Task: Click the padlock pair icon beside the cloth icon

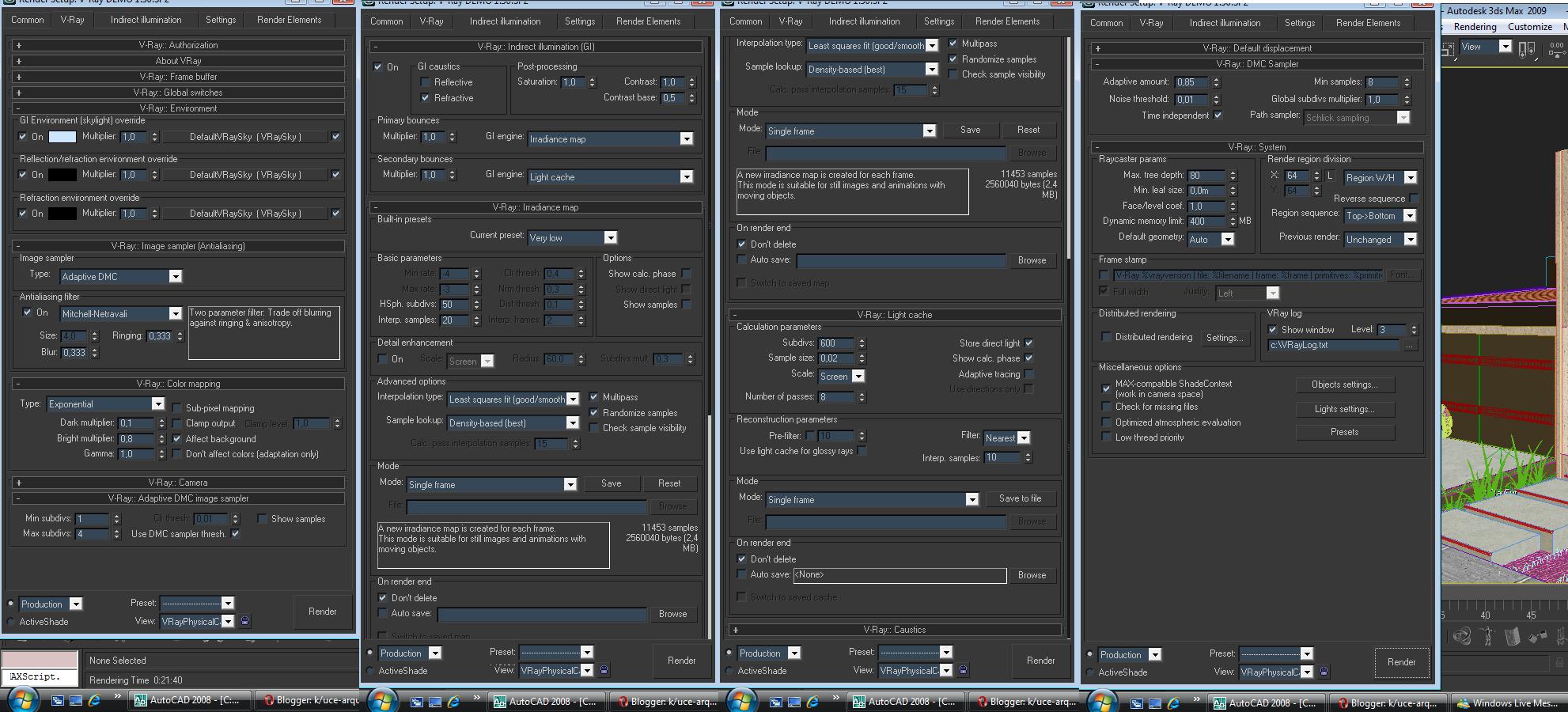Action: pos(1537,637)
